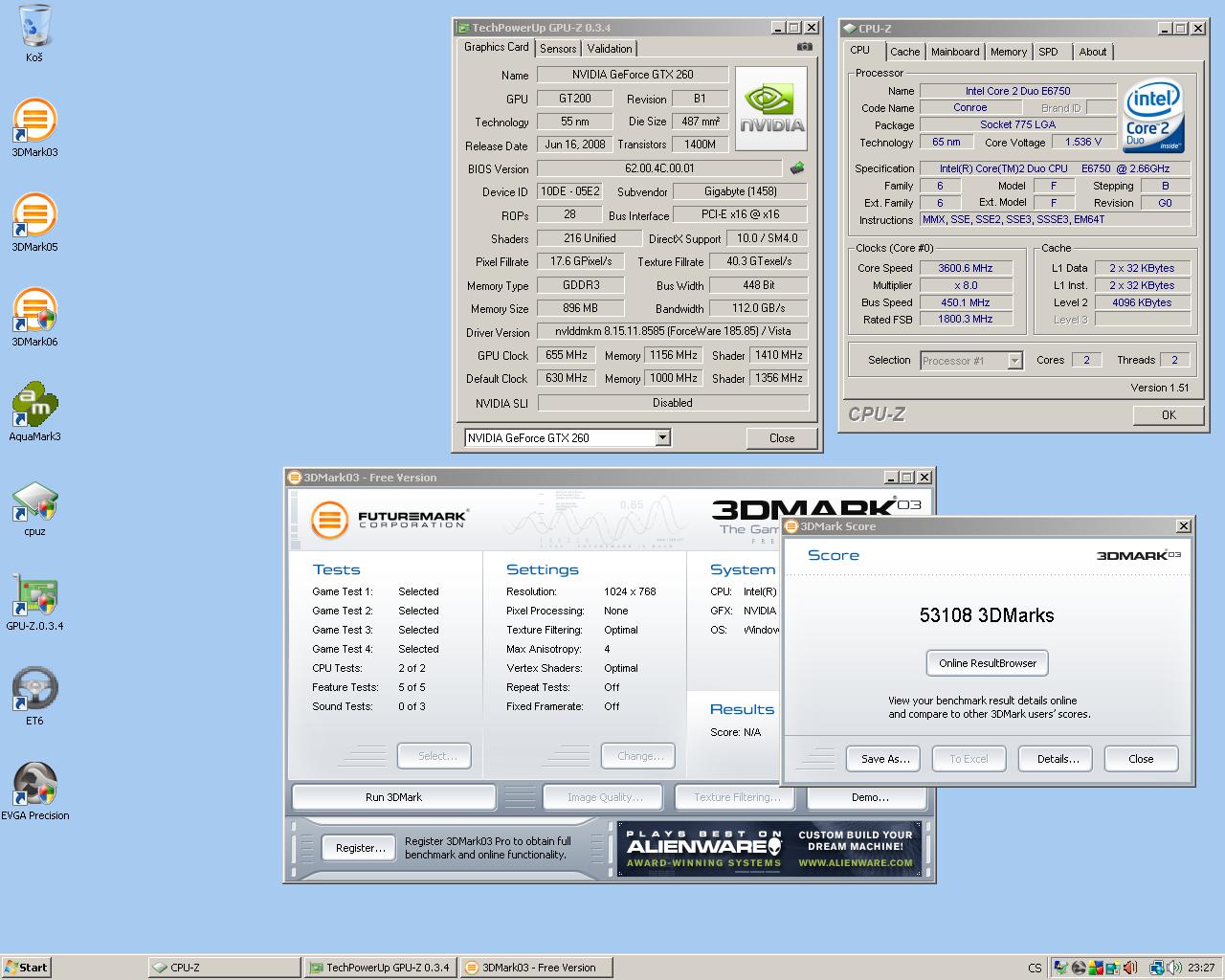
Task: Launch the ET6 desktop shortcut
Action: [x=34, y=696]
